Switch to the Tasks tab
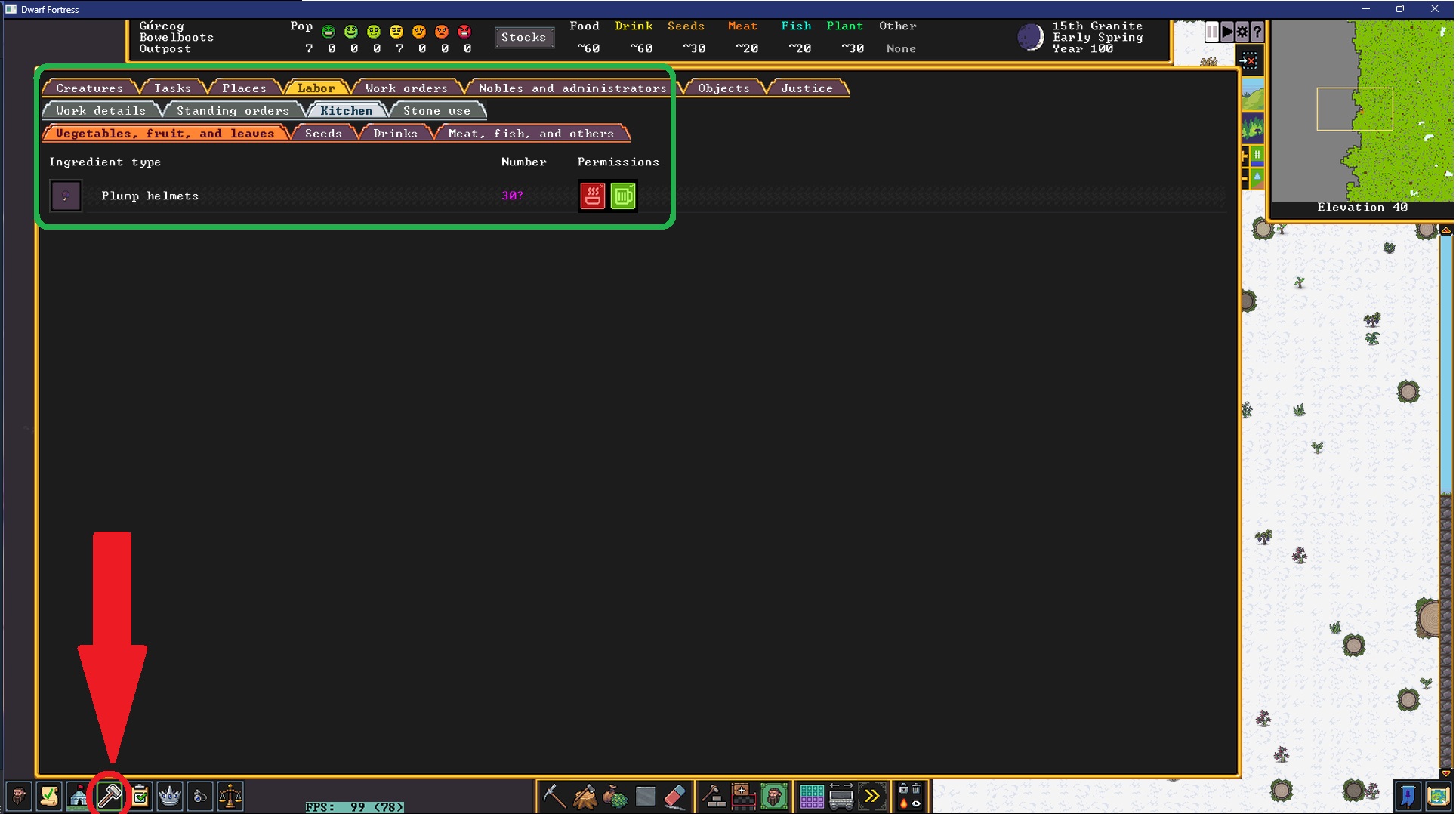This screenshot has width=1456, height=814. click(172, 88)
